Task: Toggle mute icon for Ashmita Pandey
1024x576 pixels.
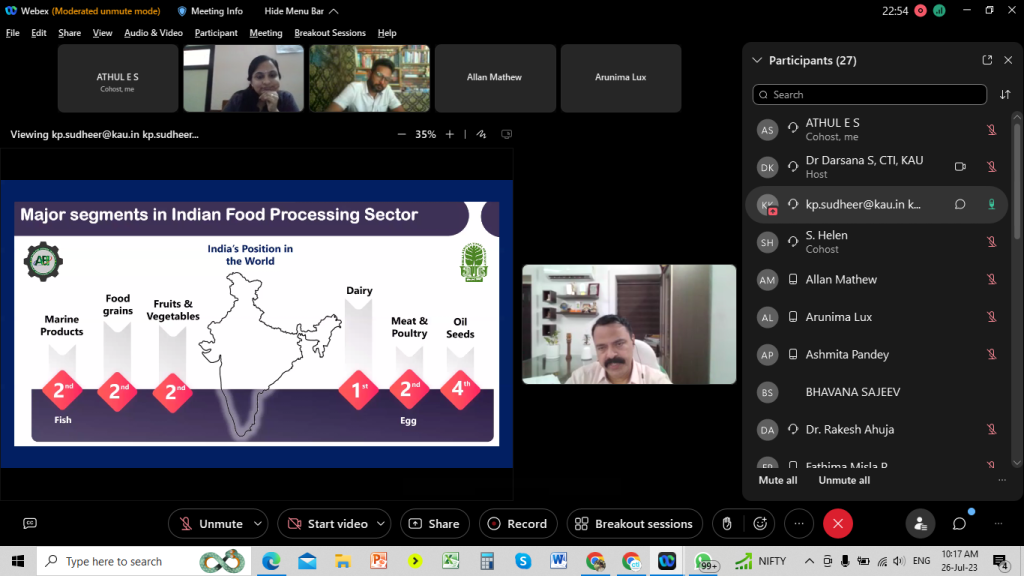Action: tap(991, 355)
